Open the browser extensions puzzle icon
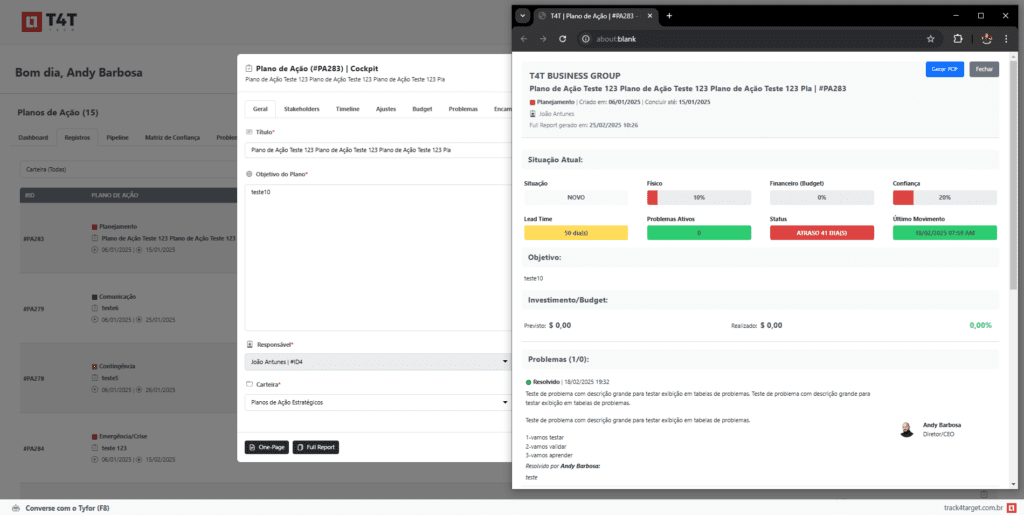 tap(957, 39)
